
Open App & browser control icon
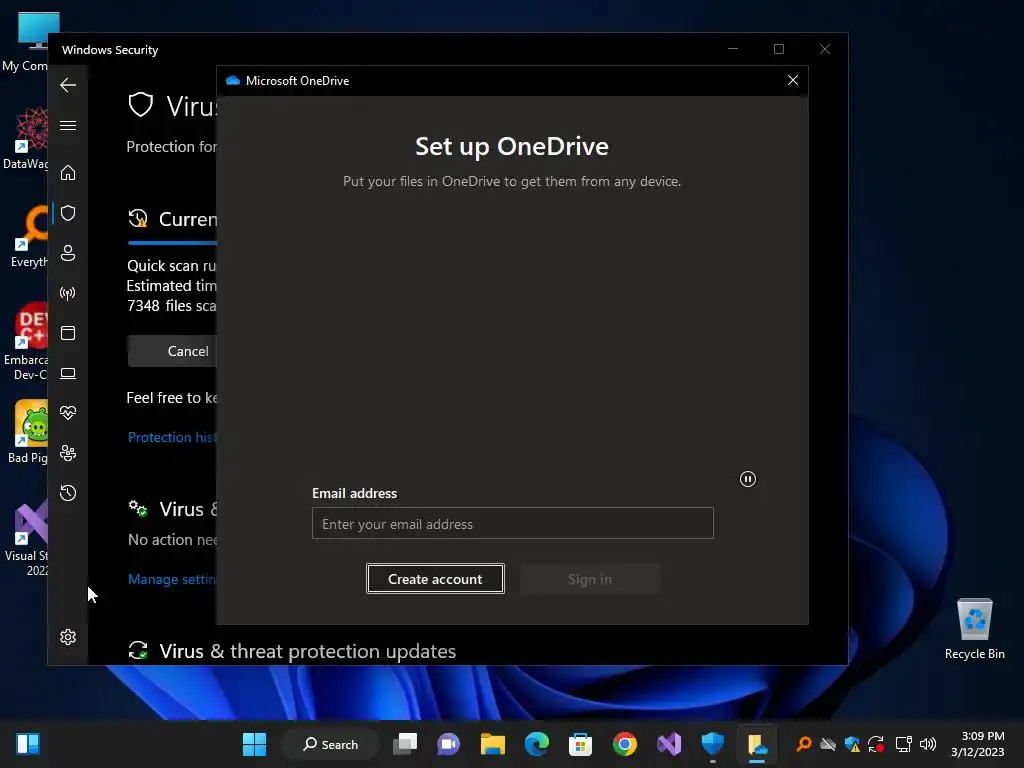click(68, 333)
